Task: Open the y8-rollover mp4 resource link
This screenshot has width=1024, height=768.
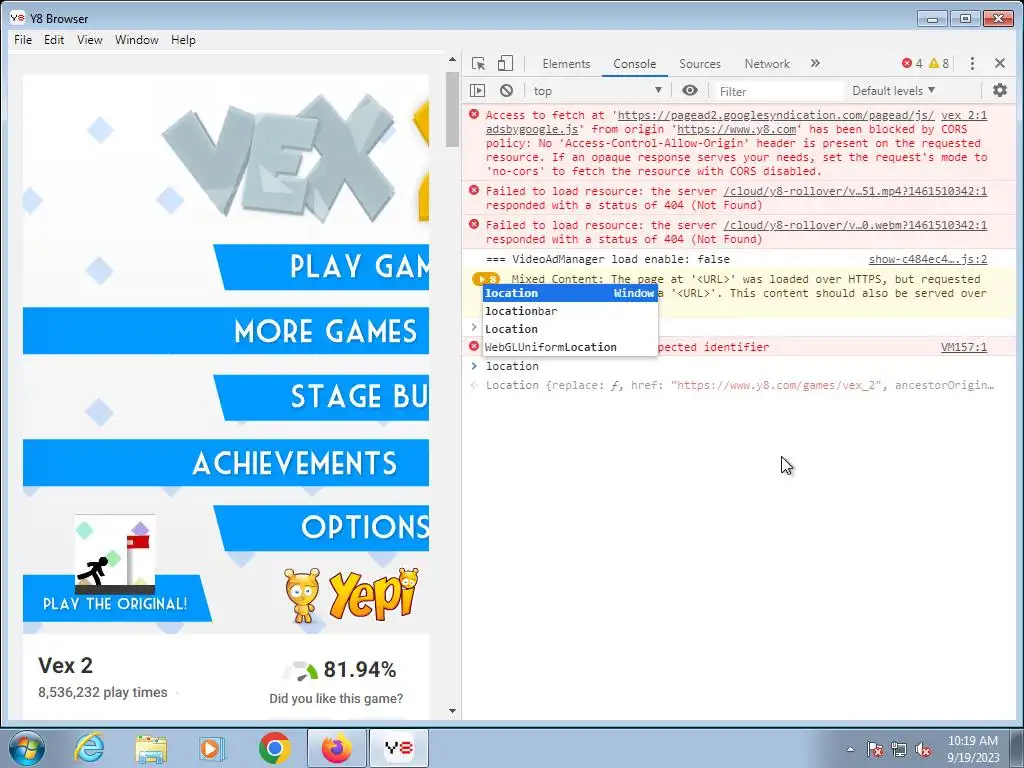Action: click(855, 191)
